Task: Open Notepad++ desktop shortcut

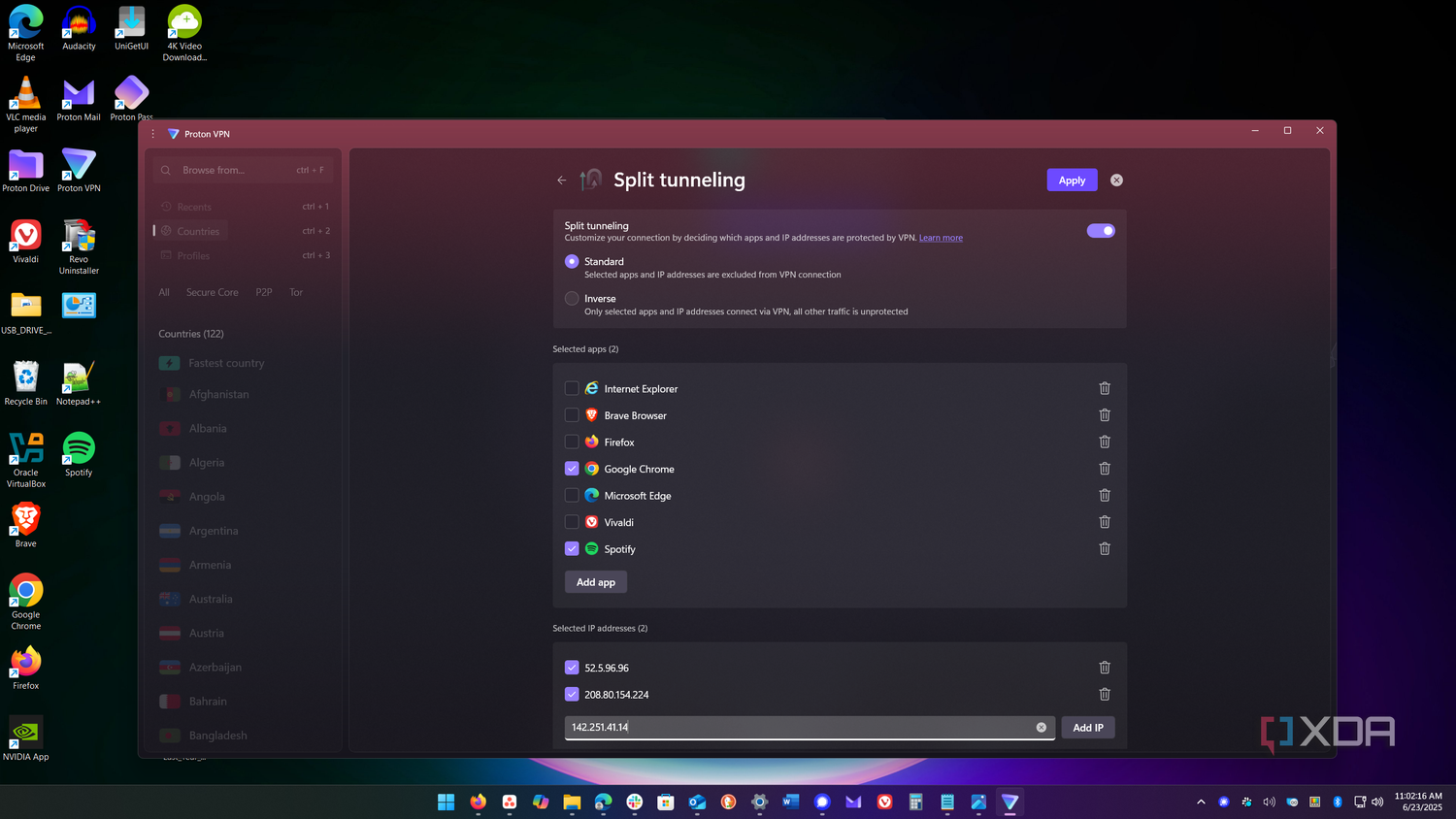Action: click(x=79, y=383)
